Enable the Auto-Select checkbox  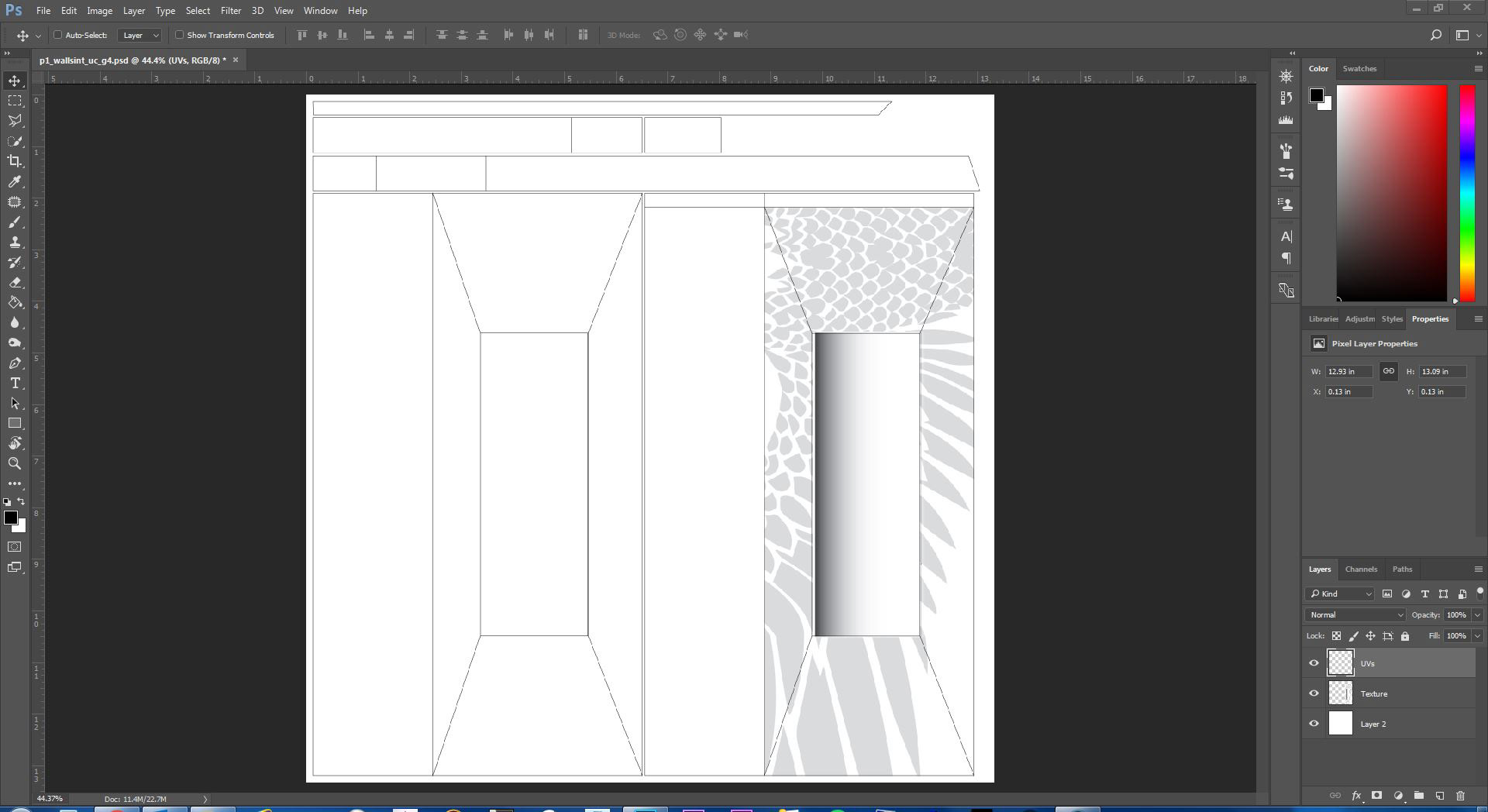[x=57, y=35]
